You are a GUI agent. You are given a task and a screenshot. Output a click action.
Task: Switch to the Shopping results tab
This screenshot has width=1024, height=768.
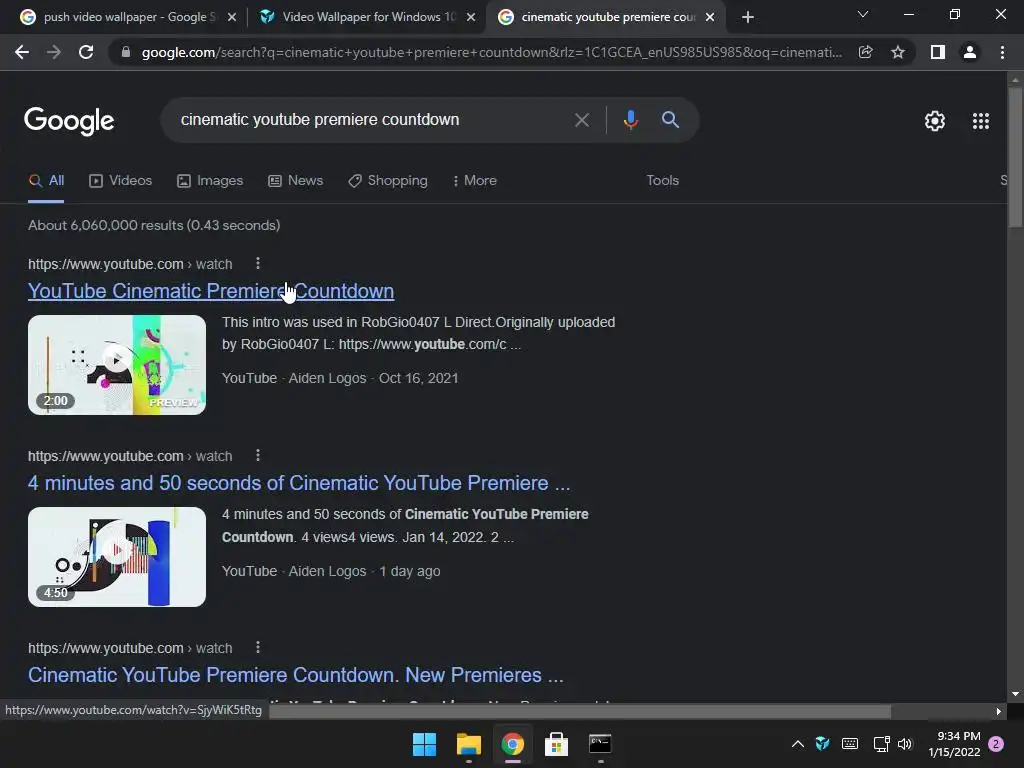(x=388, y=181)
